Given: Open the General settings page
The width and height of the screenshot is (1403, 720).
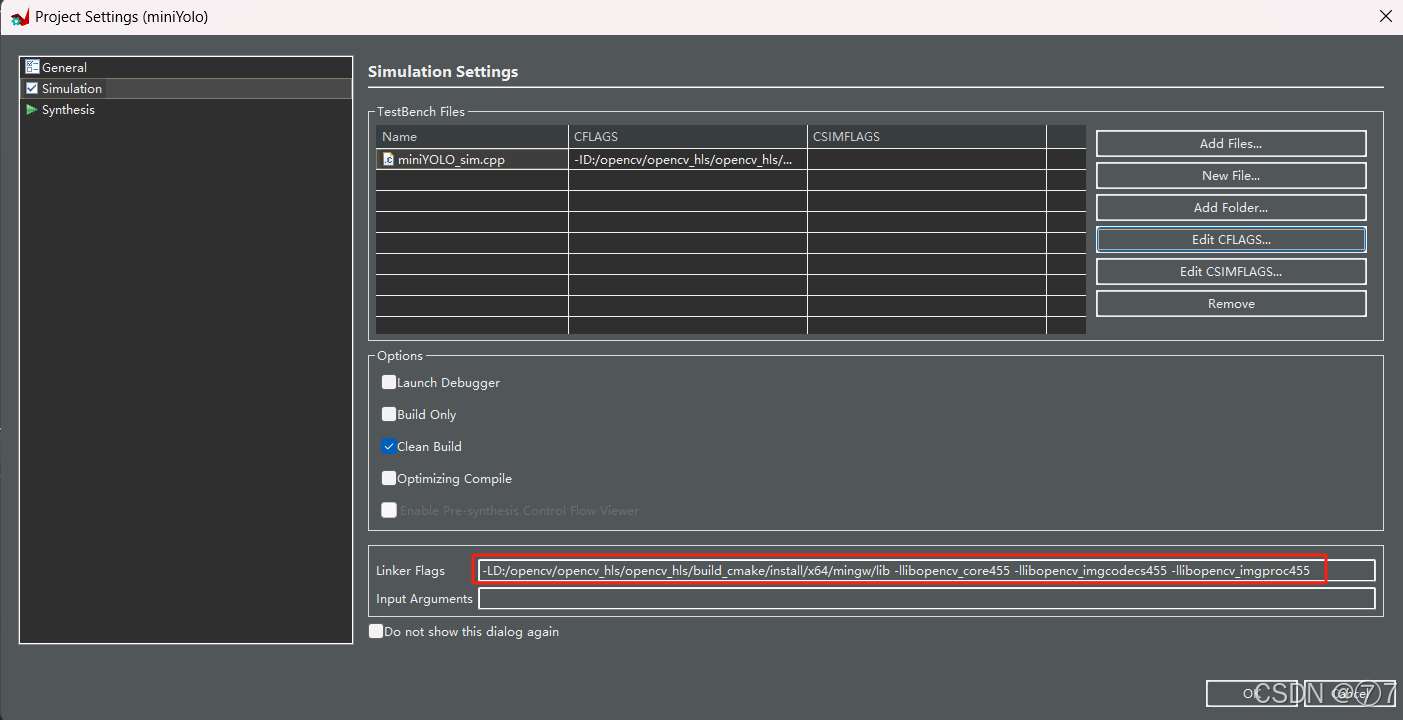Looking at the screenshot, I should click(64, 67).
